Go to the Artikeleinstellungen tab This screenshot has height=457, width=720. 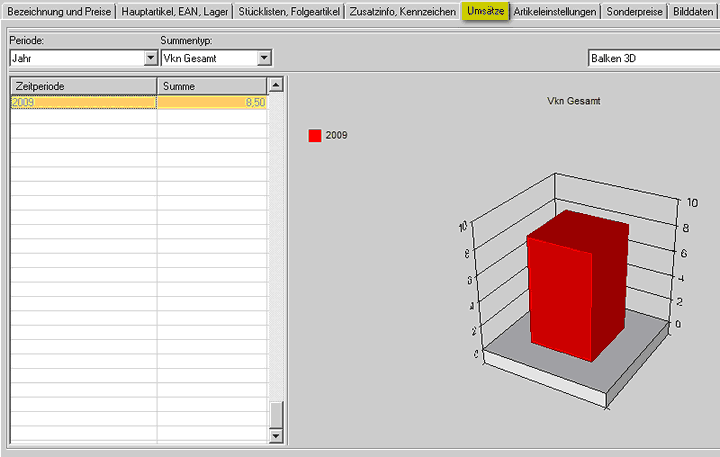pos(555,11)
